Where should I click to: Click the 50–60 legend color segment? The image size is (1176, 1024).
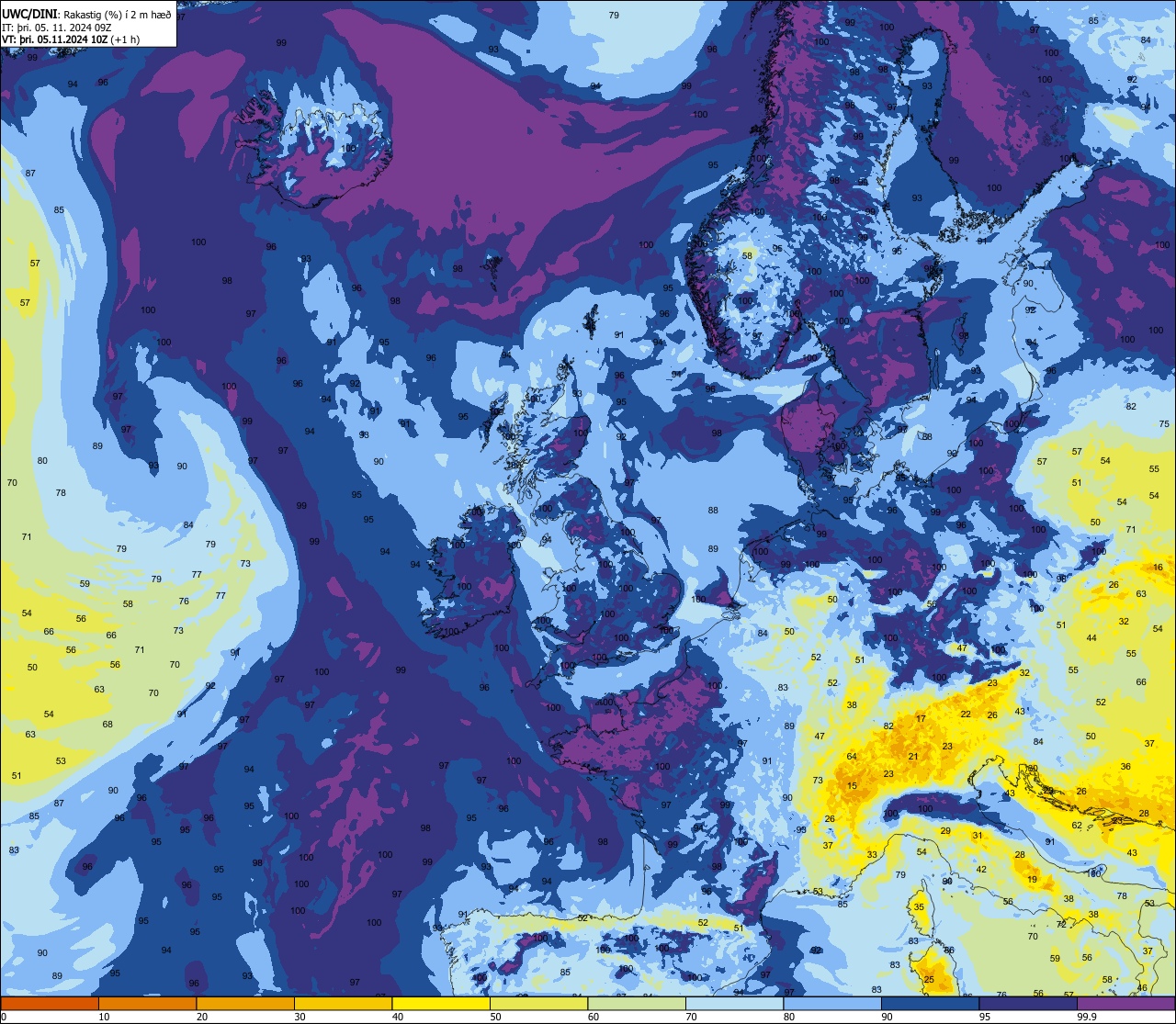click(x=538, y=1004)
